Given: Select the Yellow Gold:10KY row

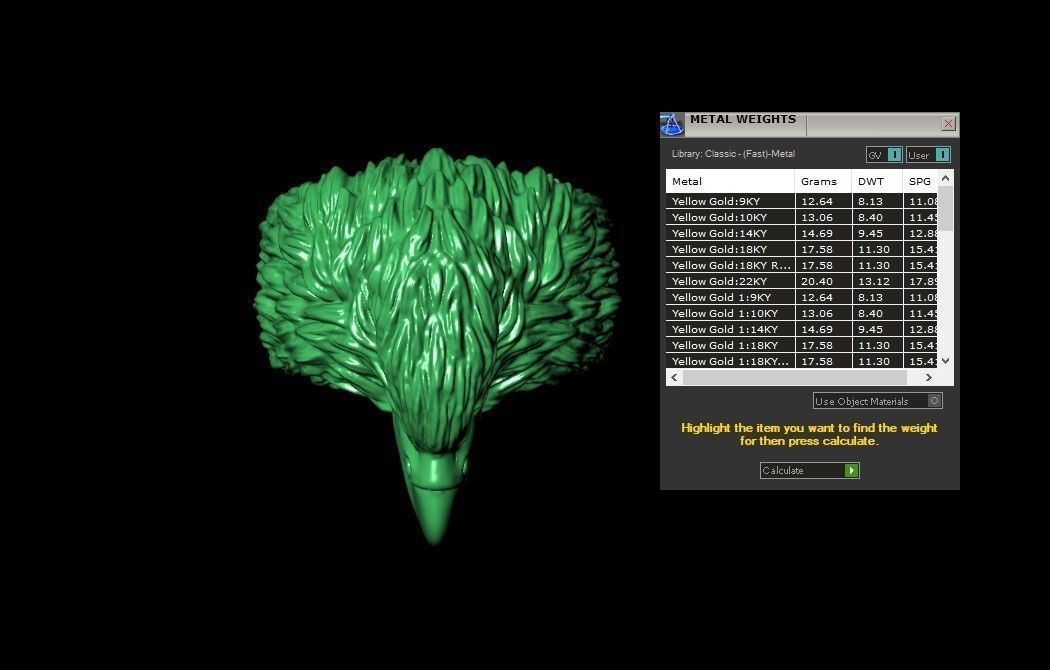Looking at the screenshot, I should pyautogui.click(x=802, y=217).
